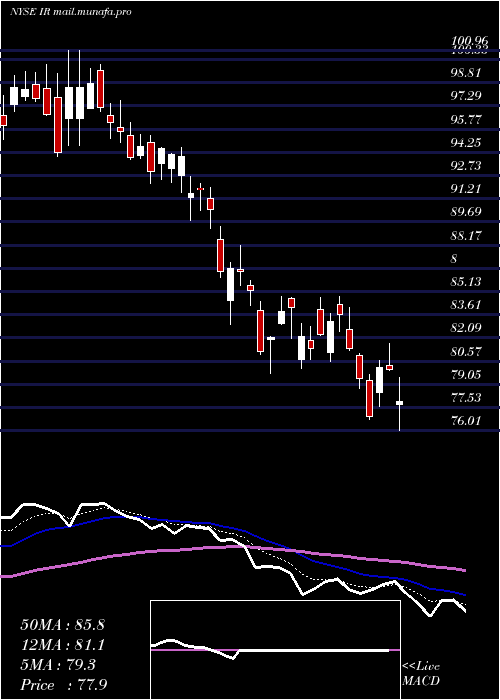Select the 95.77 price axis label

(466, 119)
